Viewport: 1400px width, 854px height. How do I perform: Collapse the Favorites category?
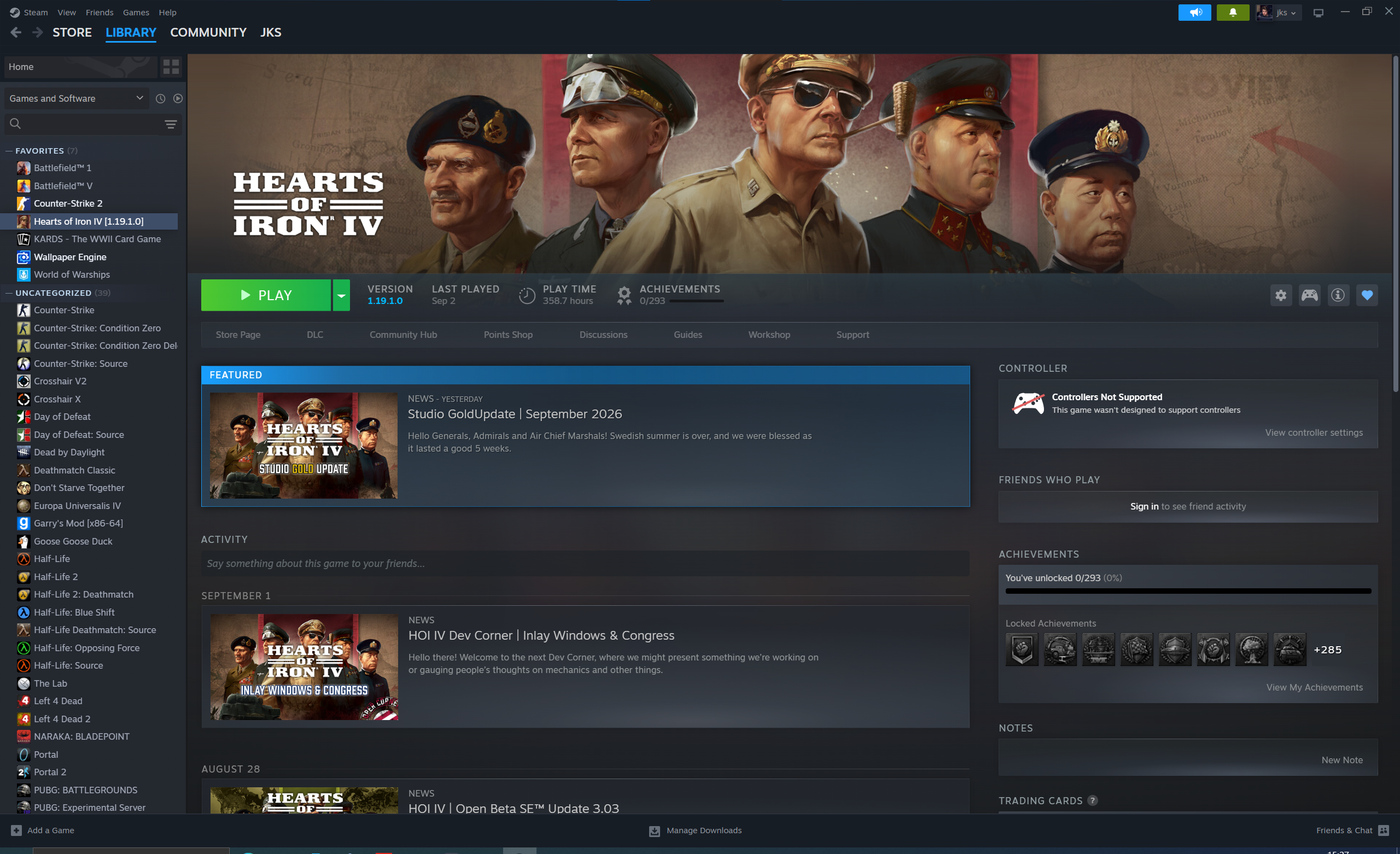[x=9, y=151]
